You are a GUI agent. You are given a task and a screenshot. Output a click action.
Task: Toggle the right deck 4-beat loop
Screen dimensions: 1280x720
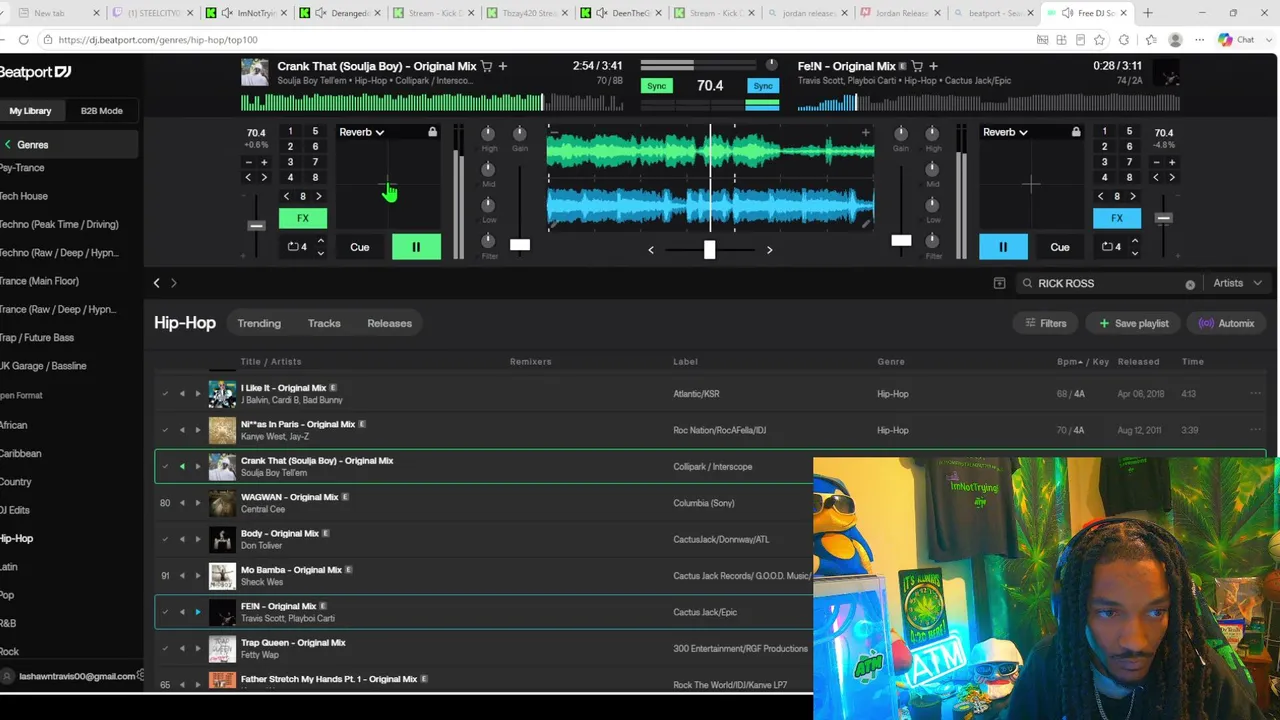1111,247
